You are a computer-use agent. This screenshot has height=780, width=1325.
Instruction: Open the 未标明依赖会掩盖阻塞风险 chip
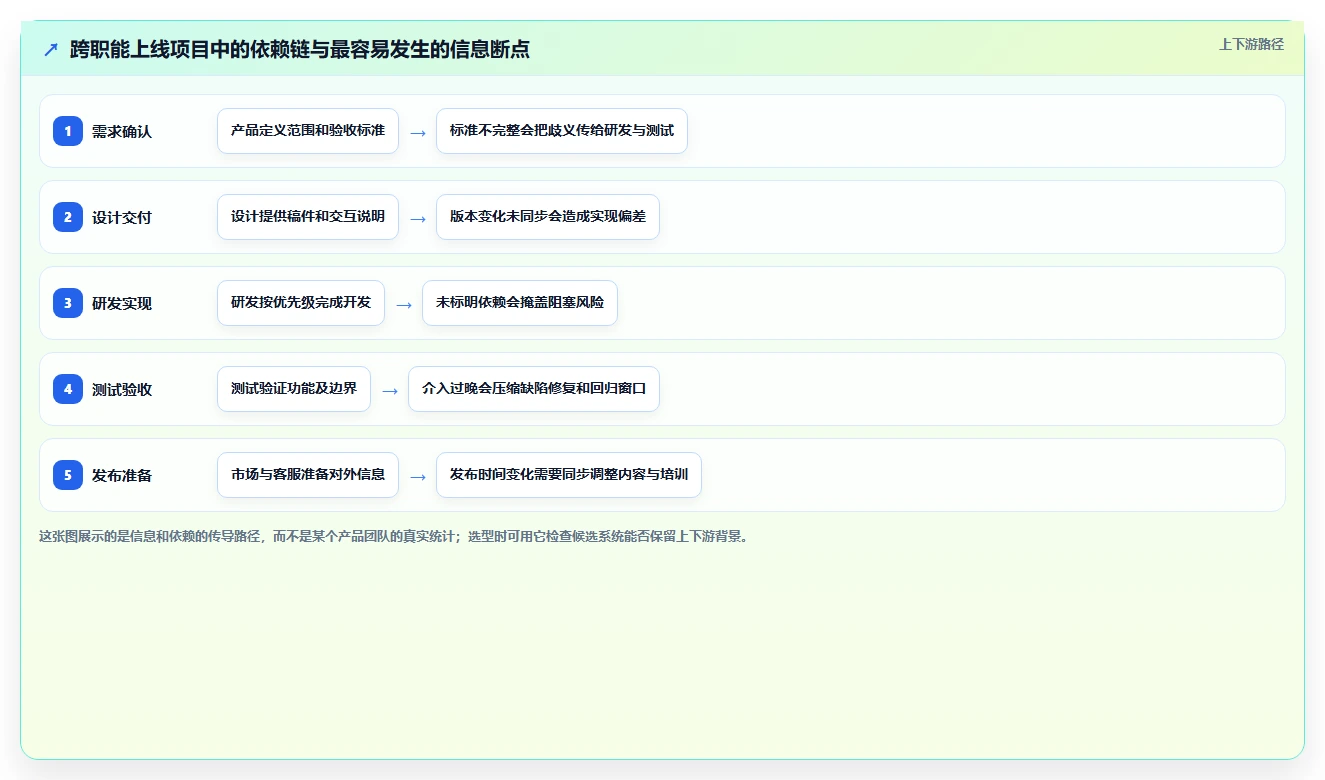click(520, 303)
